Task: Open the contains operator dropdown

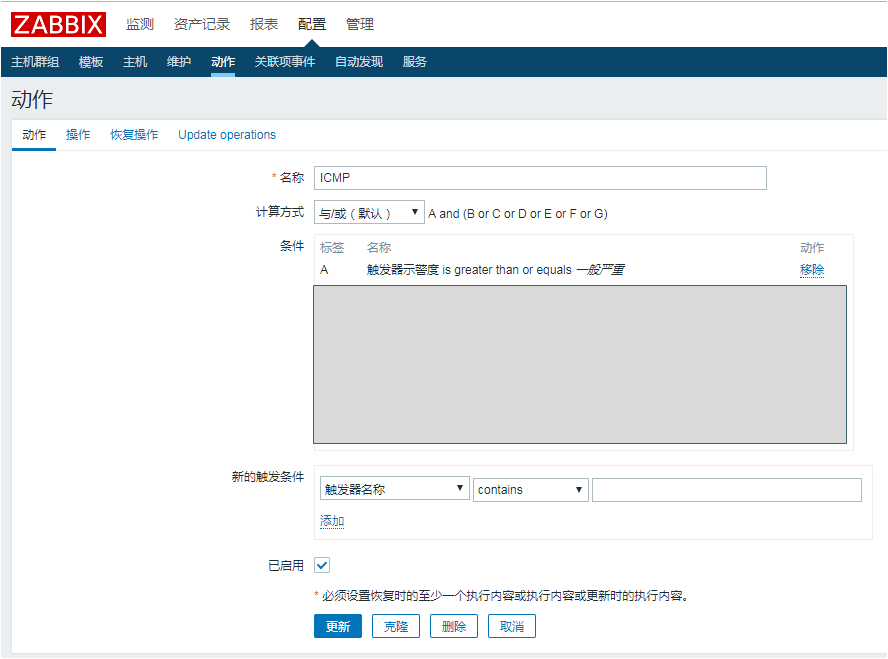Action: [x=531, y=489]
